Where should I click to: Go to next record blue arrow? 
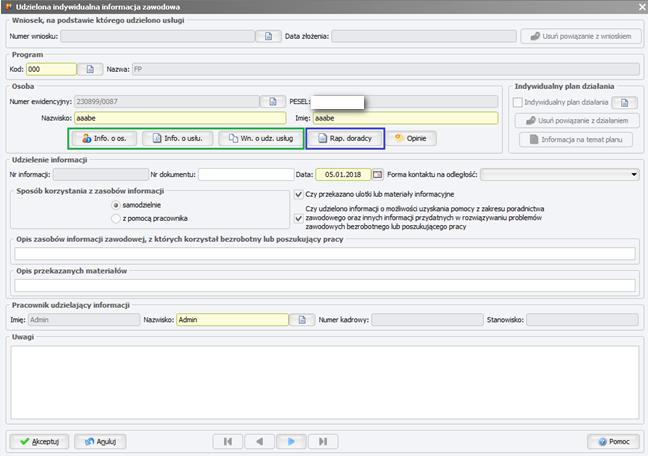(291, 442)
